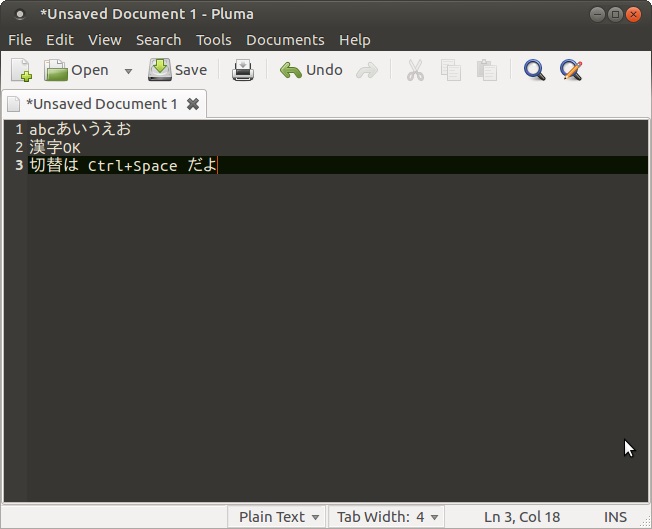
Task: Toggle INS insert mode indicator
Action: (x=615, y=517)
